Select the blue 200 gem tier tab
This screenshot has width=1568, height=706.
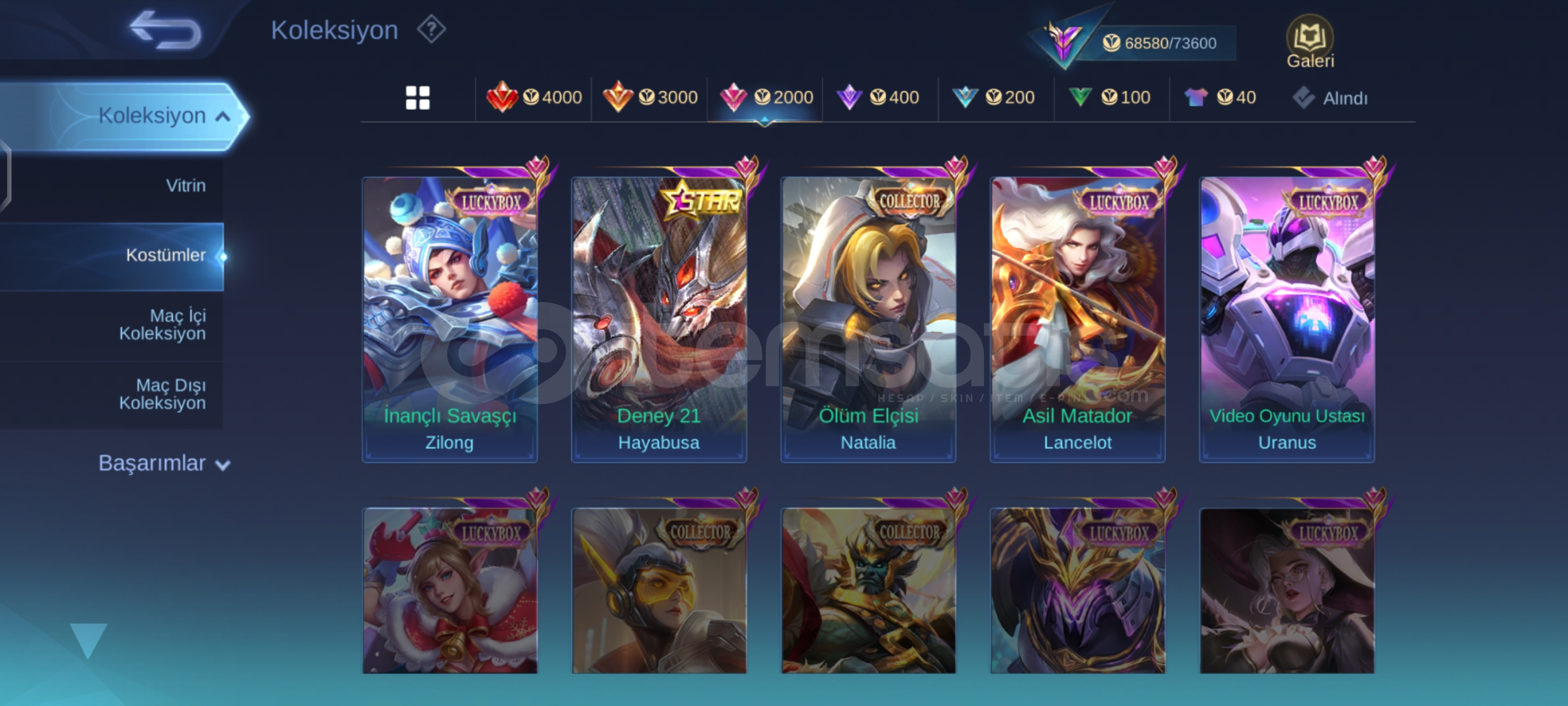pyautogui.click(x=994, y=97)
